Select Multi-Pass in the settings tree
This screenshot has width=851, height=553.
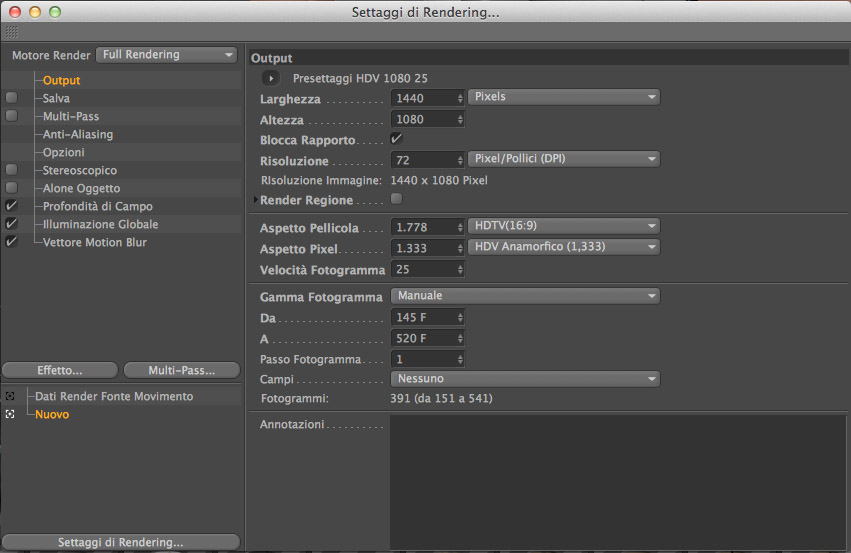click(71, 116)
